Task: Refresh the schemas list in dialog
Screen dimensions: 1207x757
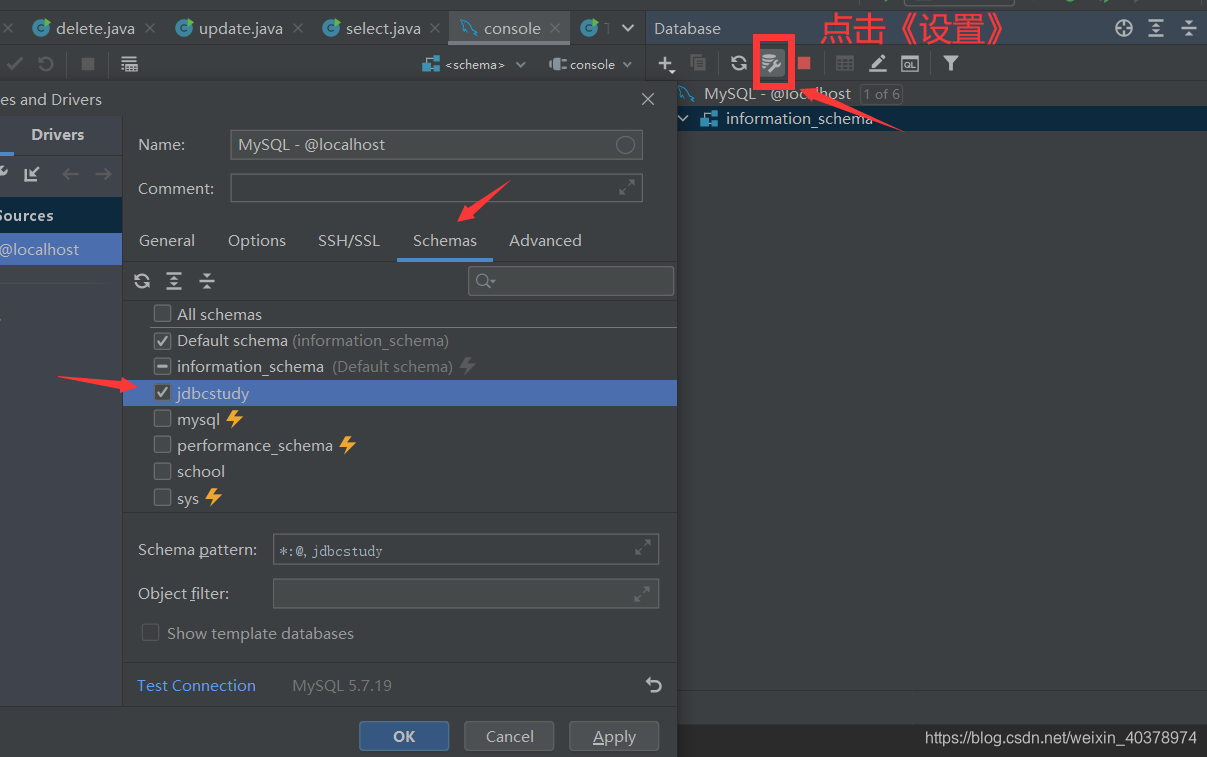Action: pos(142,281)
